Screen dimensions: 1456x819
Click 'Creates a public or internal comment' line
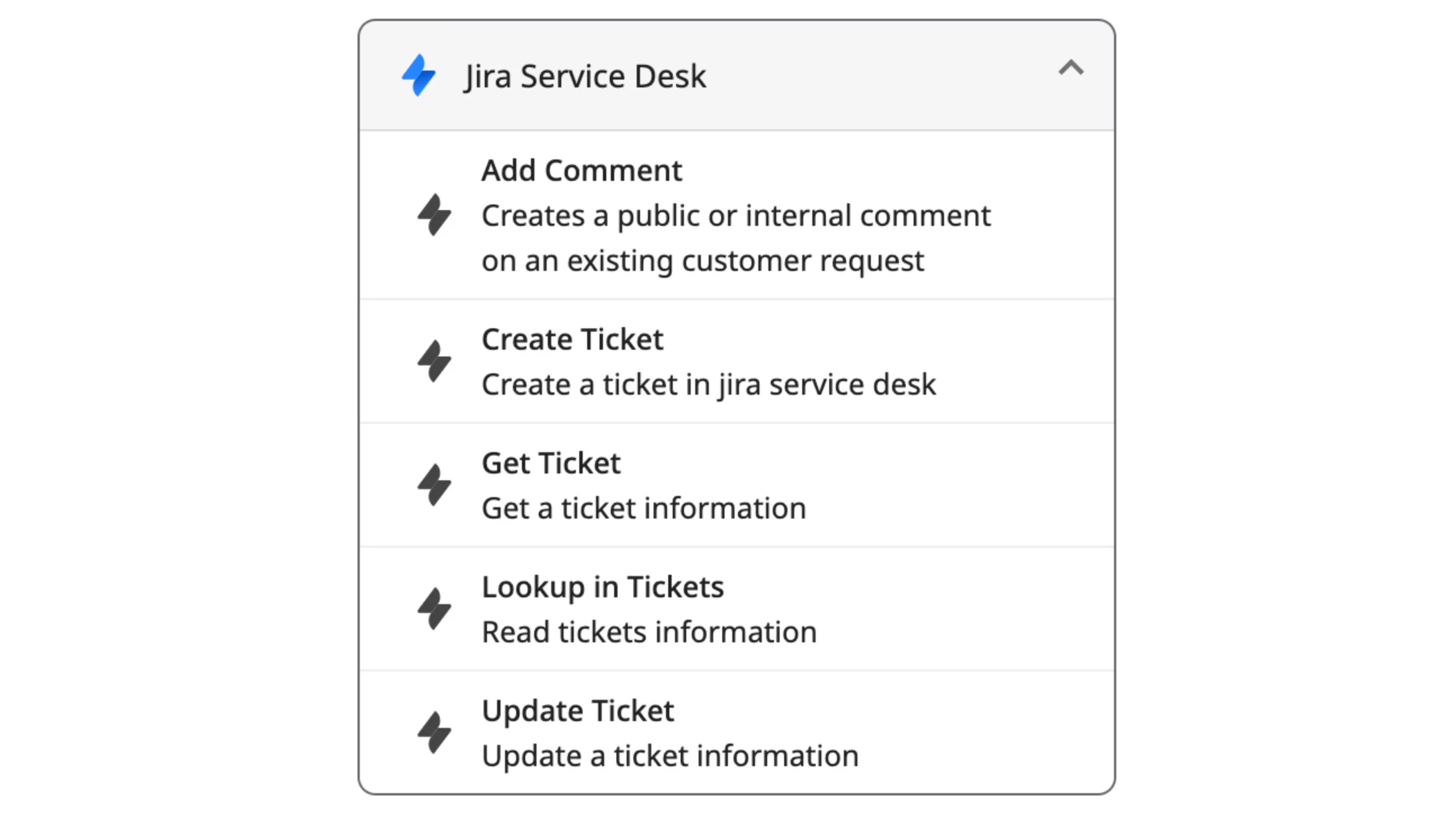735,216
